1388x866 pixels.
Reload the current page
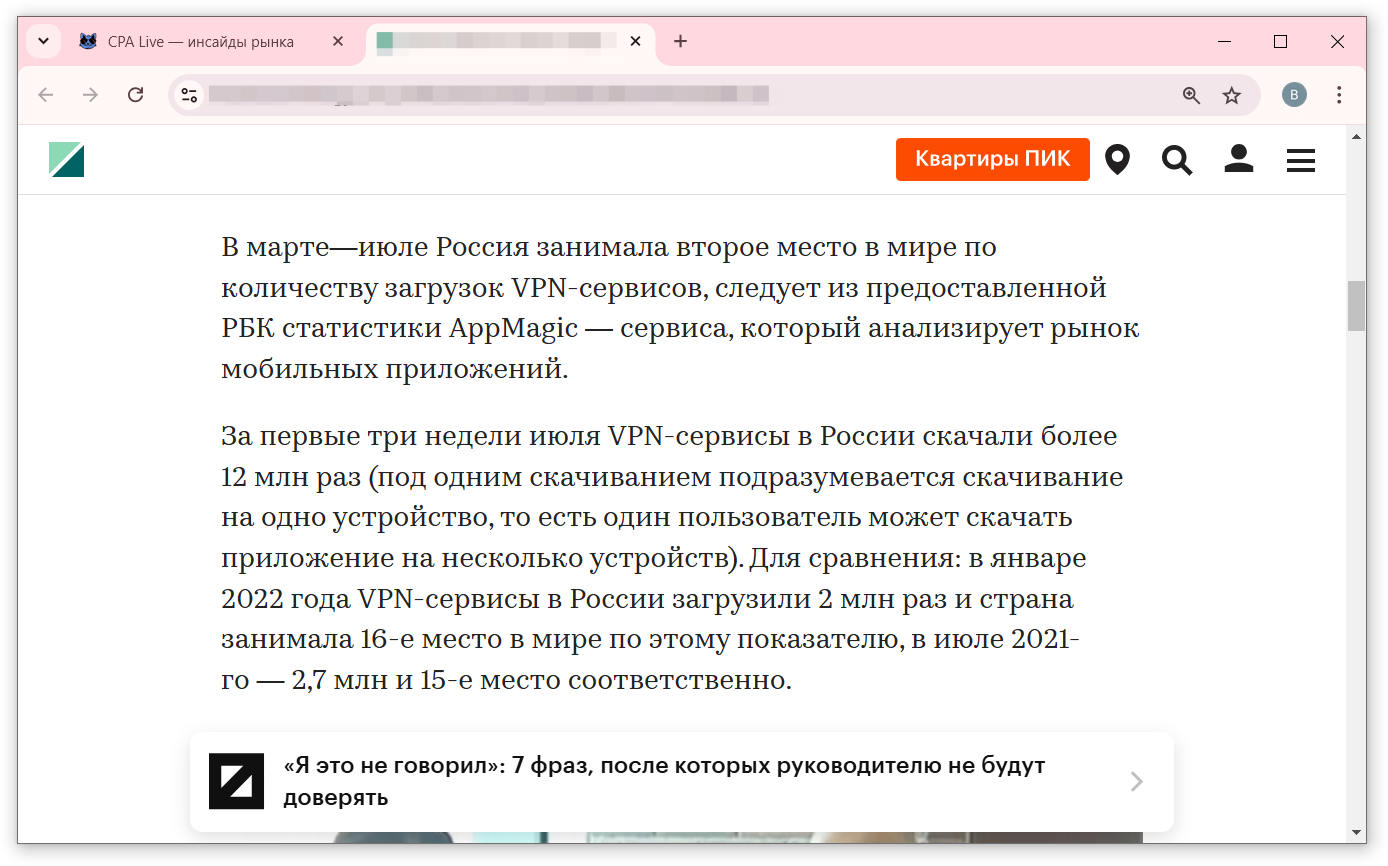click(x=136, y=95)
